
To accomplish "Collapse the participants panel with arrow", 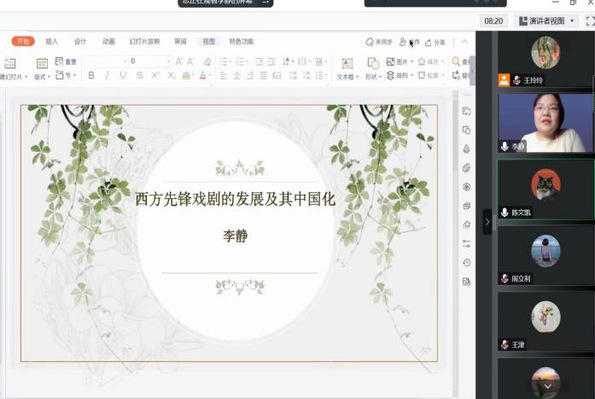I will pyautogui.click(x=487, y=222).
